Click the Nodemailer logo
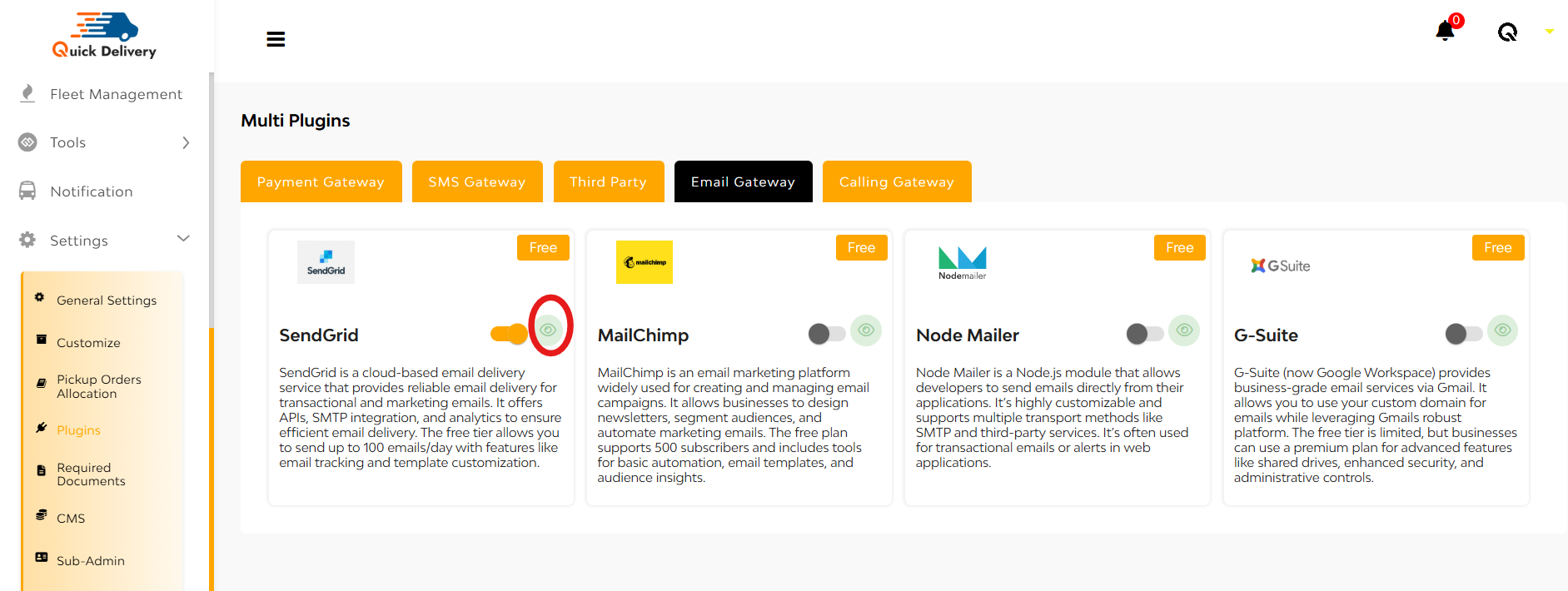Viewport: 1568px width, 591px height. (963, 263)
